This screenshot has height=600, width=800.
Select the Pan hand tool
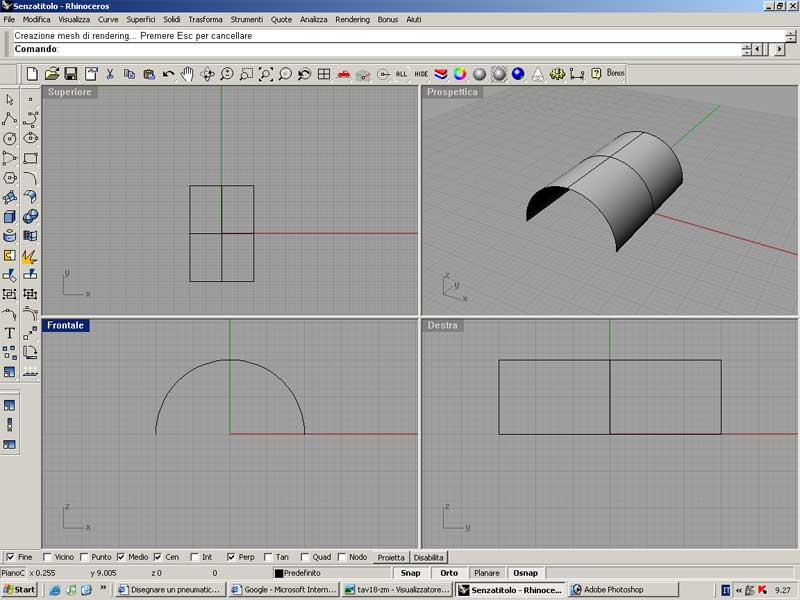[x=187, y=74]
